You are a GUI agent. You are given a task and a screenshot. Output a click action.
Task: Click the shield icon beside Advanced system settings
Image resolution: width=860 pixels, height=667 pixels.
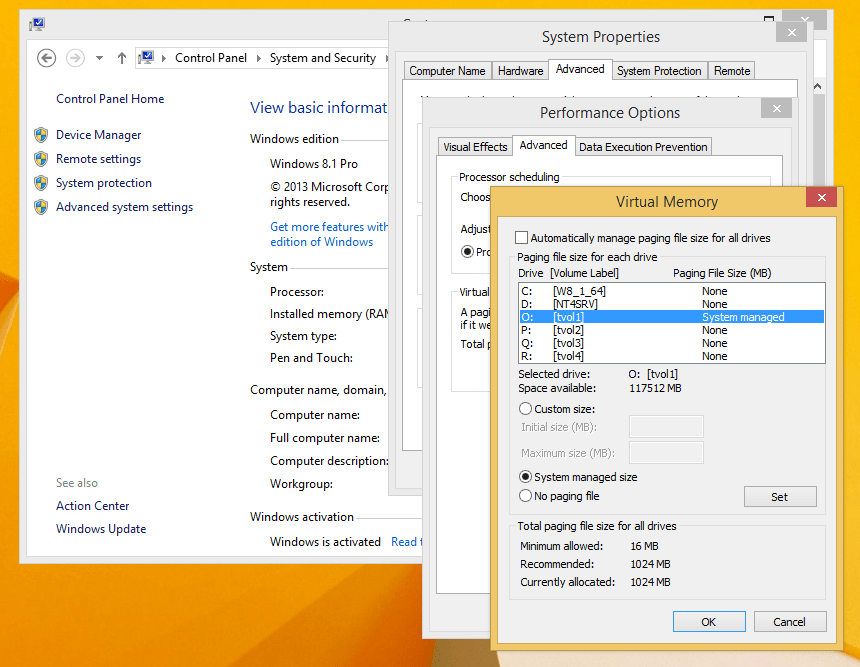(x=41, y=207)
